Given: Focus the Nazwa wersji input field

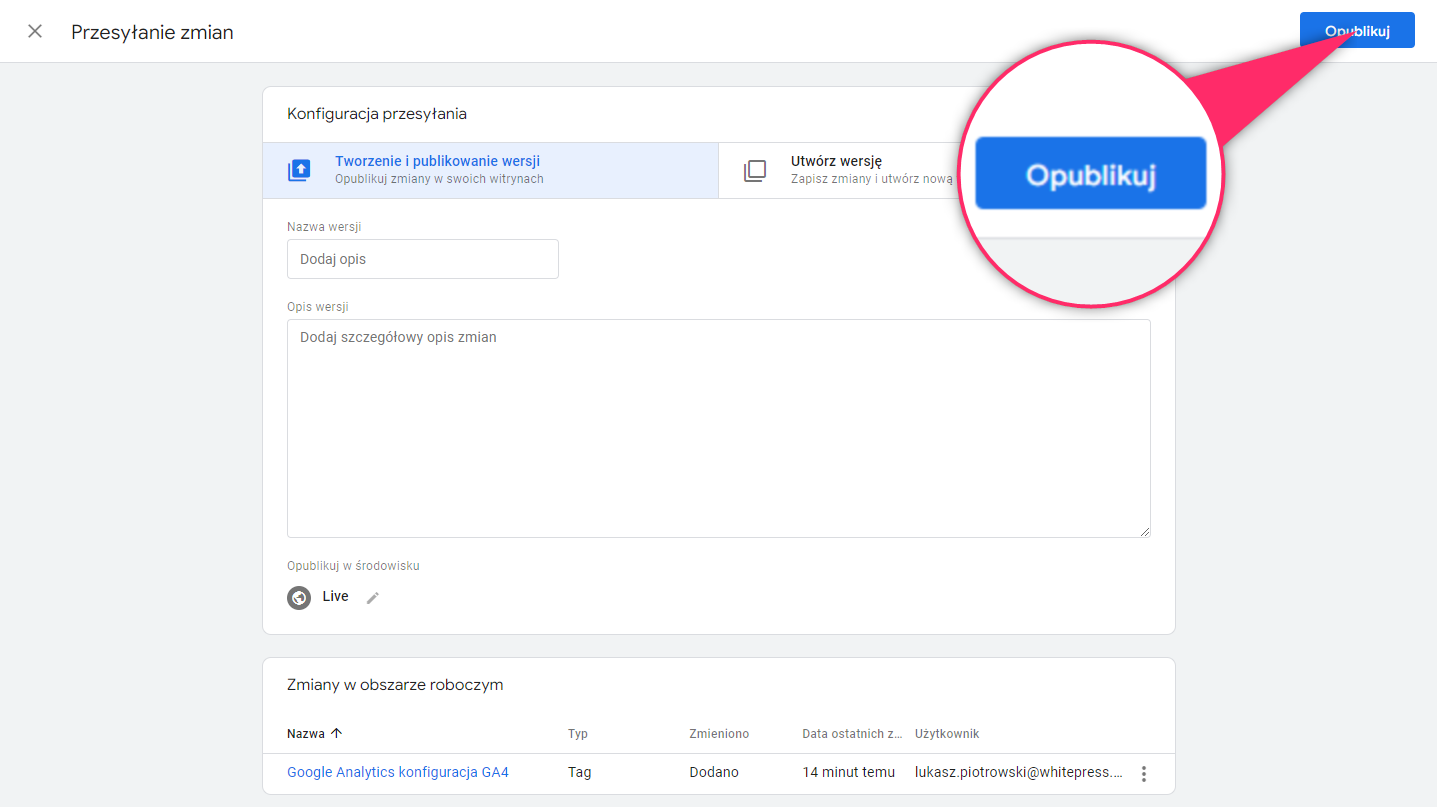Looking at the screenshot, I should point(422,259).
